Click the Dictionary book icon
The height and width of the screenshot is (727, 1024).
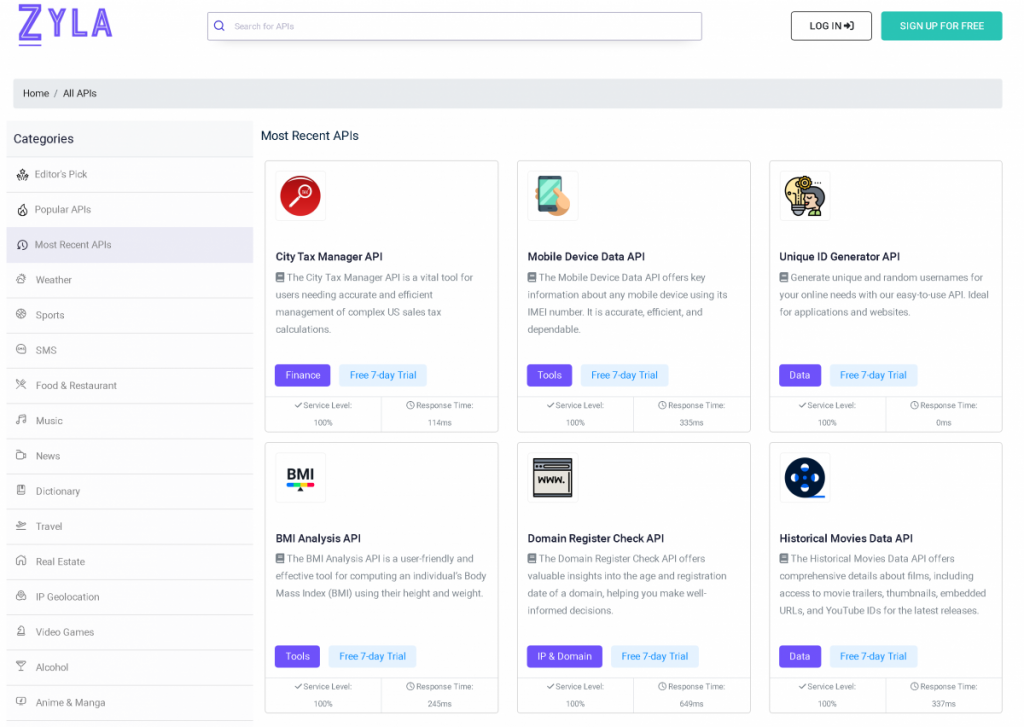[x=22, y=491]
